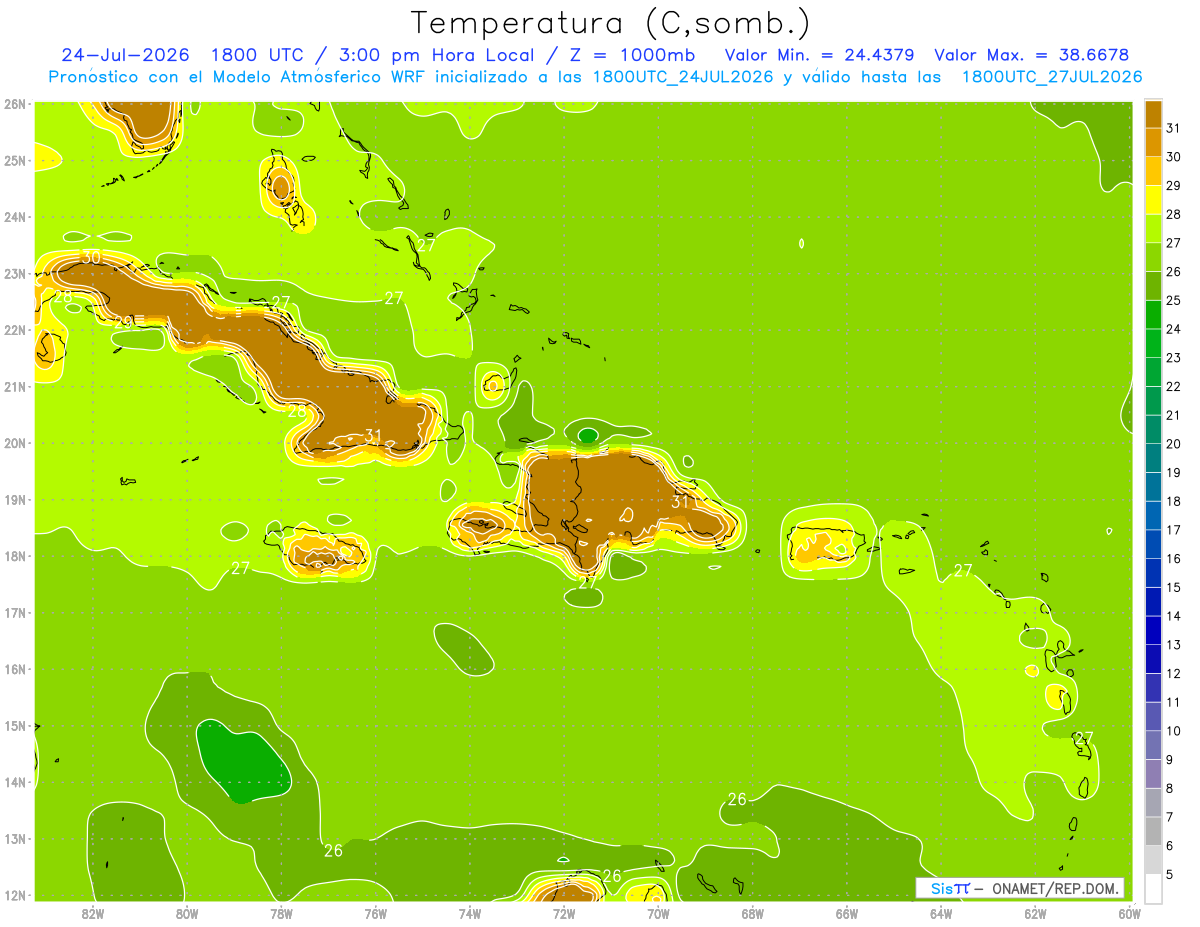Click the "13N" latitude axis label
Image resolution: width=1200 pixels, height=927 pixels.
[x=15, y=839]
